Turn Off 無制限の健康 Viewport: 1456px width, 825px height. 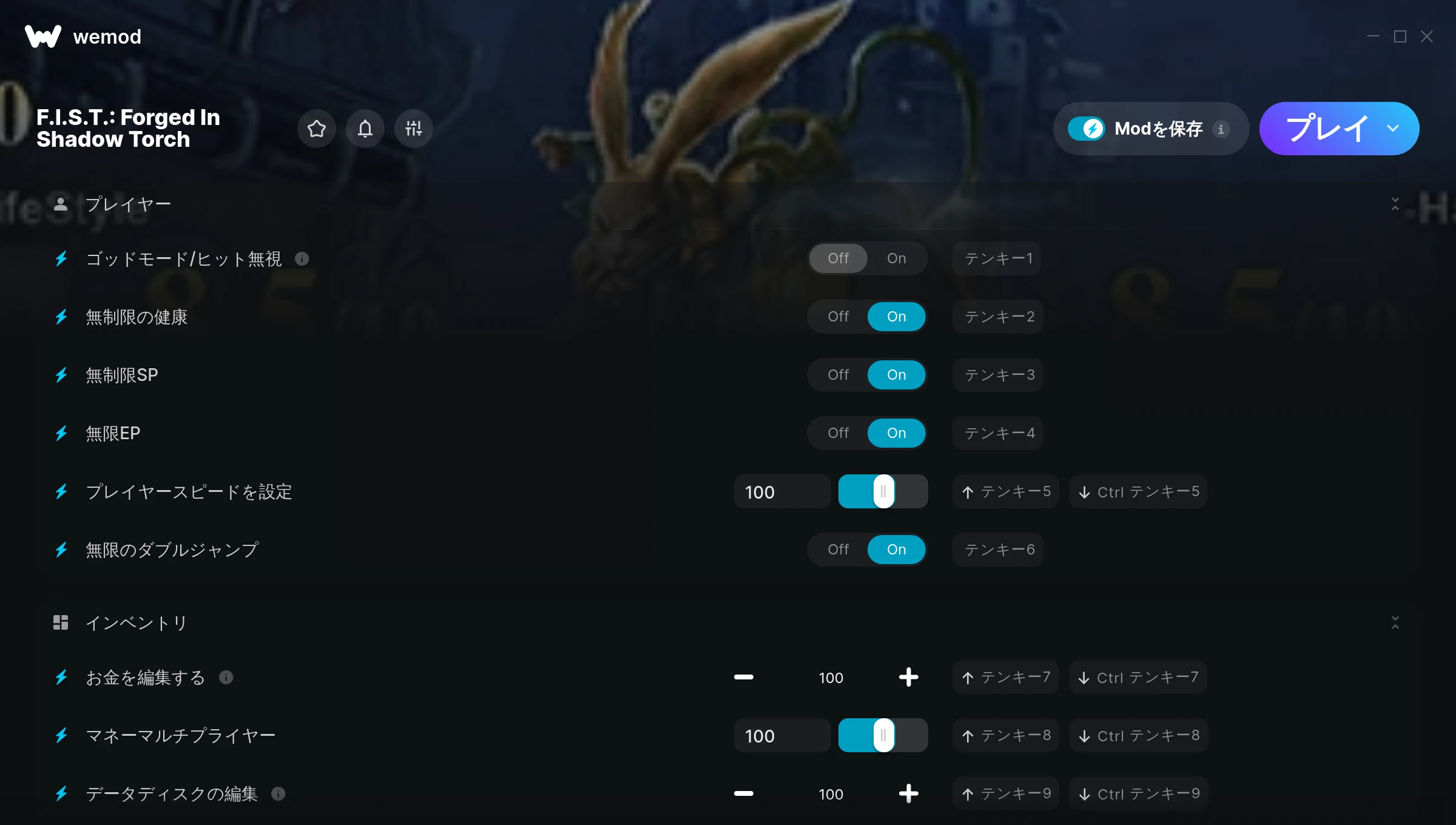pos(838,317)
